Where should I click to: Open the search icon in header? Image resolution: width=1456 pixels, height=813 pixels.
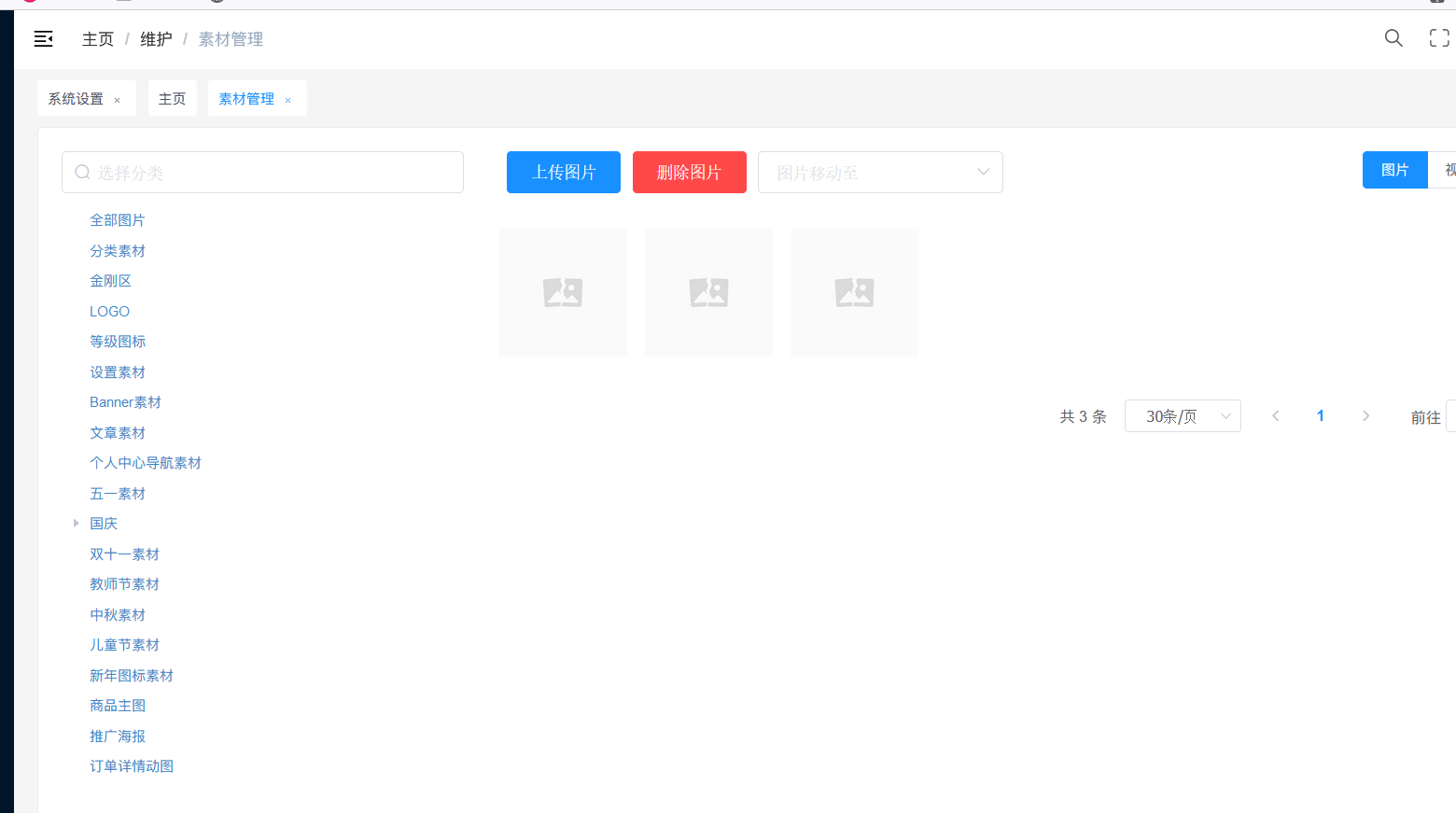click(1393, 38)
